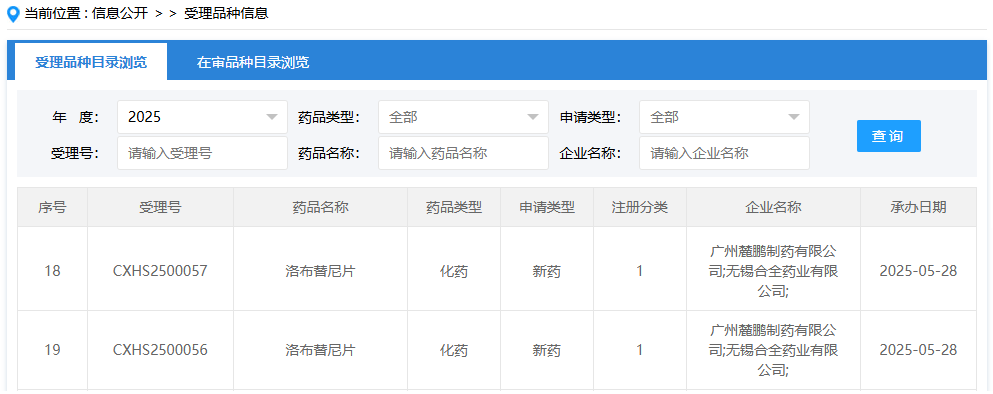Click the company name in CXHS2500056 row
993x394 pixels.
(x=773, y=350)
